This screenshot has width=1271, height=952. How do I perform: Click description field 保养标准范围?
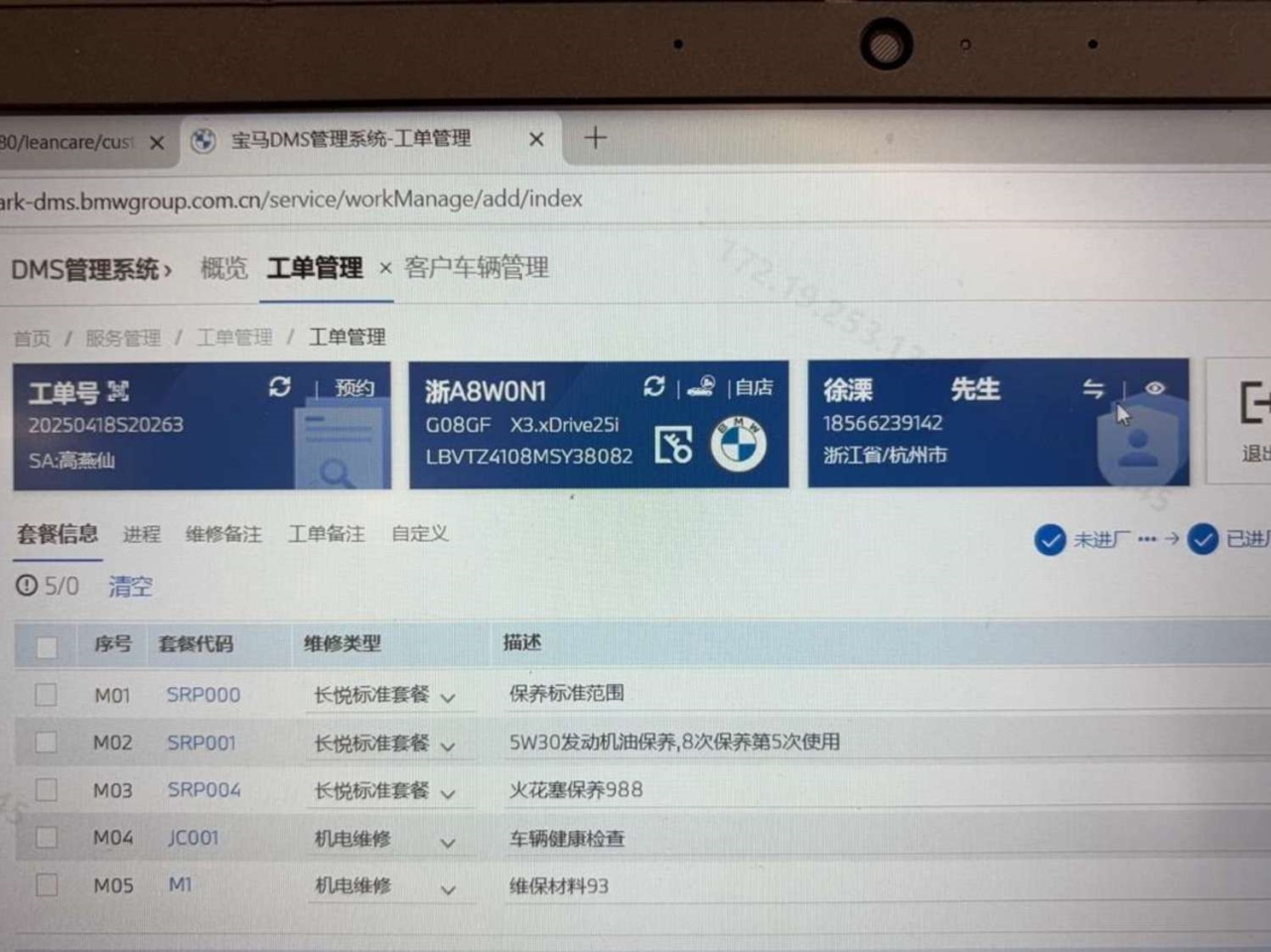pyautogui.click(x=567, y=693)
